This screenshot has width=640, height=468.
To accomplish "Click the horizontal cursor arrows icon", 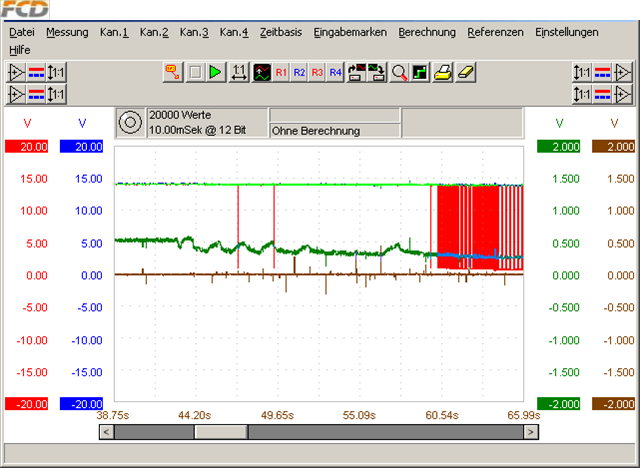I will click(239, 72).
